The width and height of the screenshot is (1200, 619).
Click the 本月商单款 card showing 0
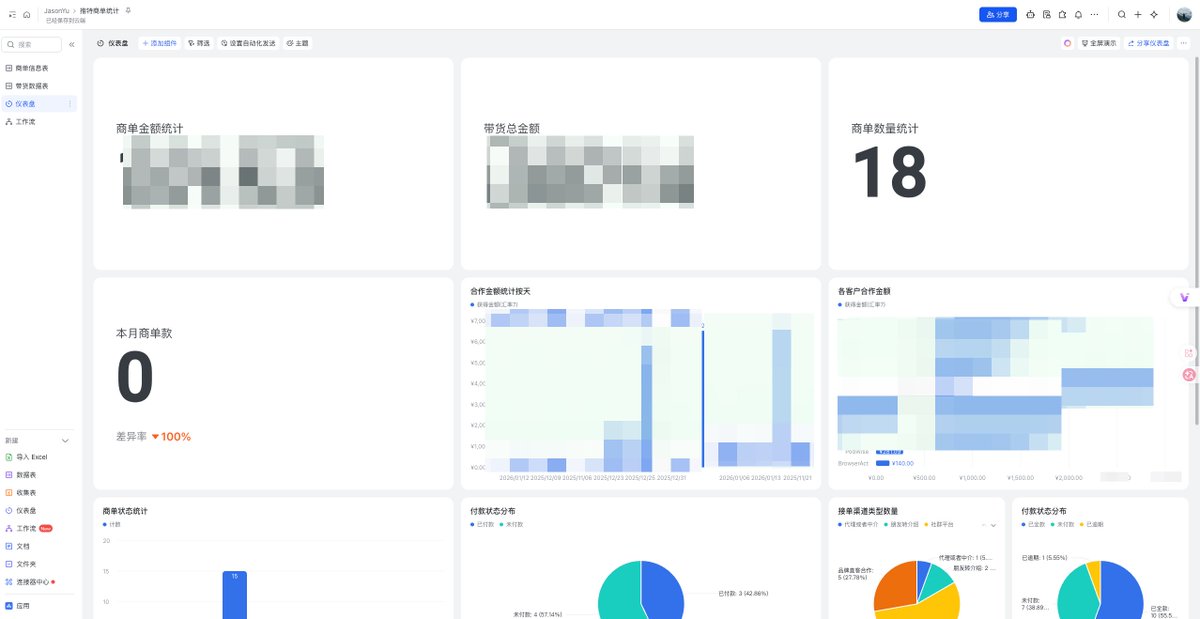click(273, 383)
